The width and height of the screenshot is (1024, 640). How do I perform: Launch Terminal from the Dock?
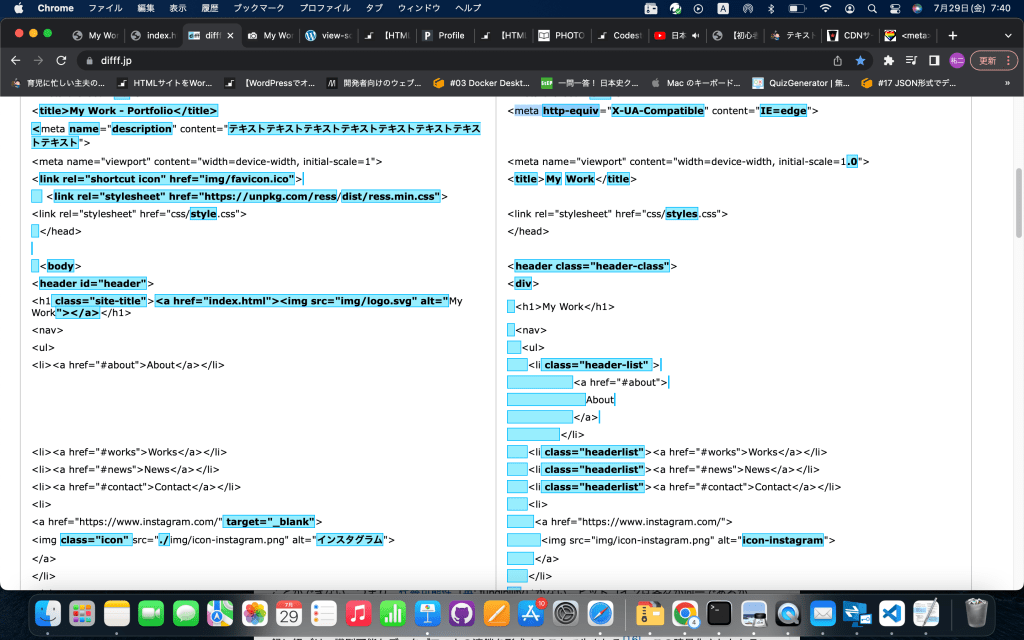pyautogui.click(x=719, y=612)
